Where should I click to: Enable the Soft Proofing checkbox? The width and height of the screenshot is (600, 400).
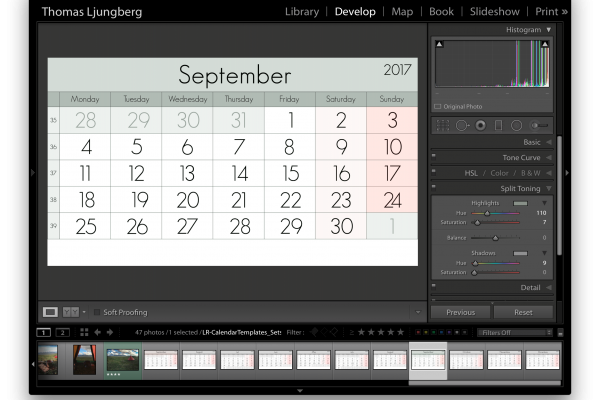coord(97,312)
